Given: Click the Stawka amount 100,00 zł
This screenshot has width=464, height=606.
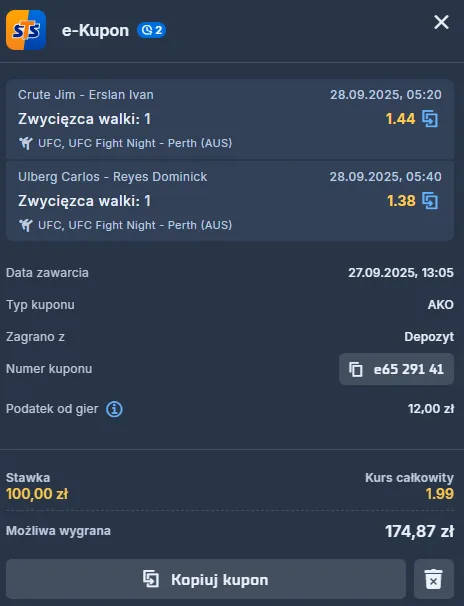Looking at the screenshot, I should click(x=37, y=494).
